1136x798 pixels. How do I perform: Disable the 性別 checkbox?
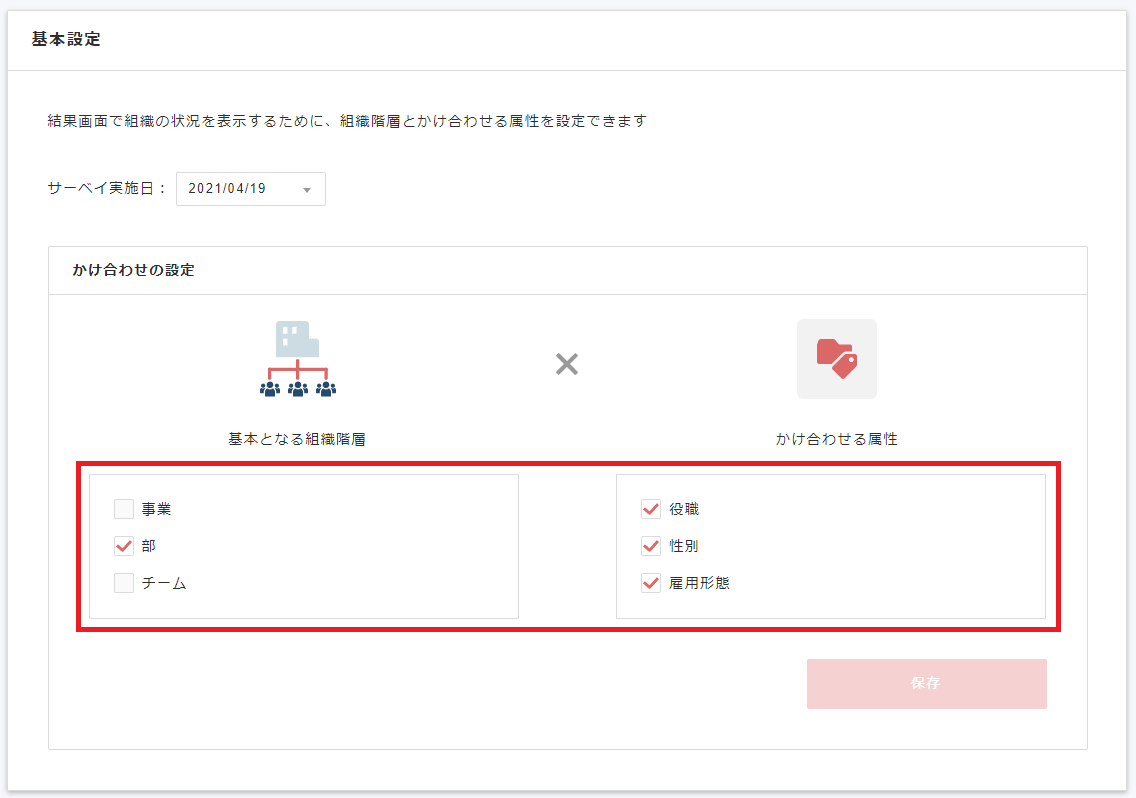point(651,546)
